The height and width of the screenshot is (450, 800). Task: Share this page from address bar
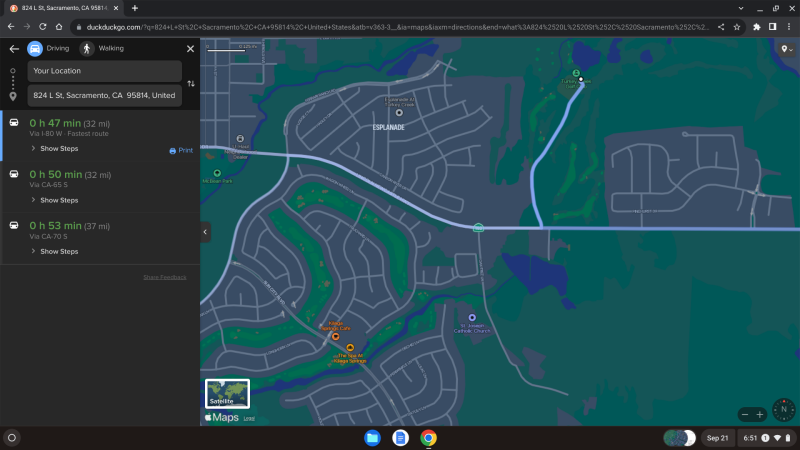721,27
